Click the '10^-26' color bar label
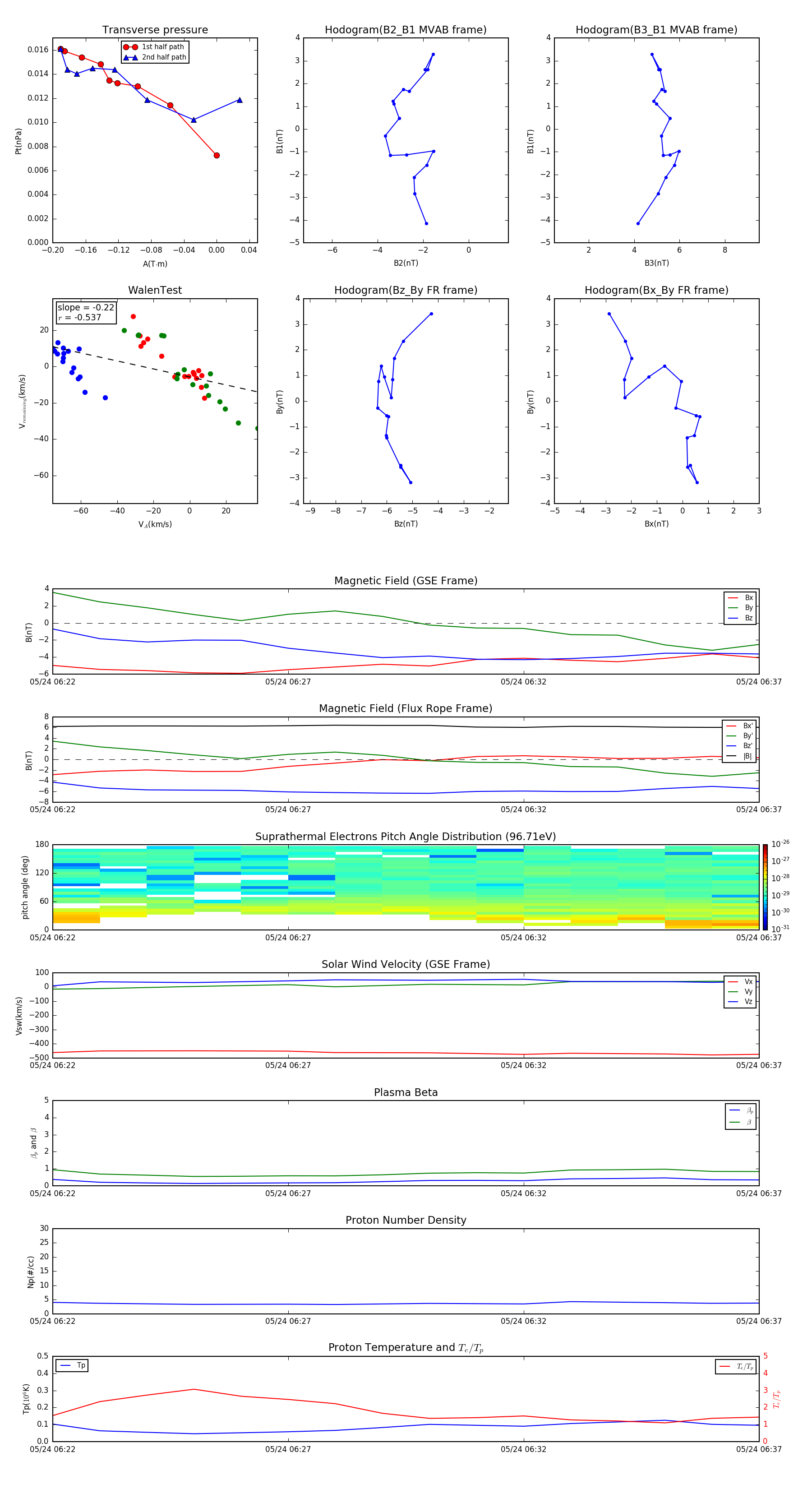Screen dimensions: 812x1489 tap(780, 844)
